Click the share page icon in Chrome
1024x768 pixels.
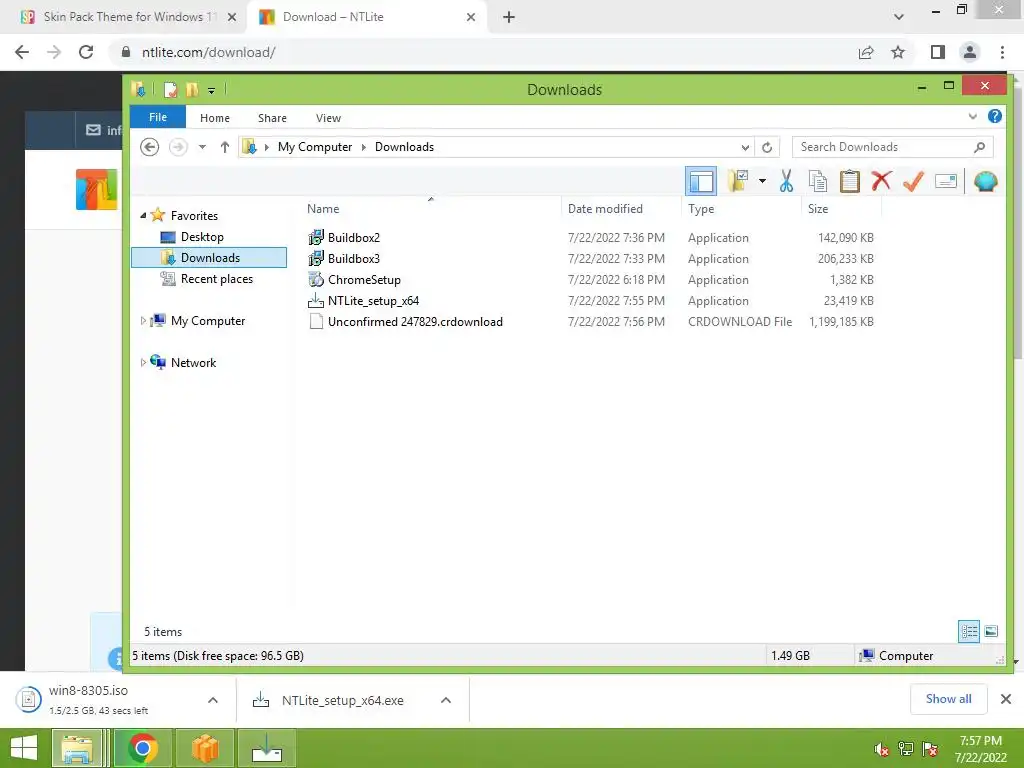tap(866, 52)
